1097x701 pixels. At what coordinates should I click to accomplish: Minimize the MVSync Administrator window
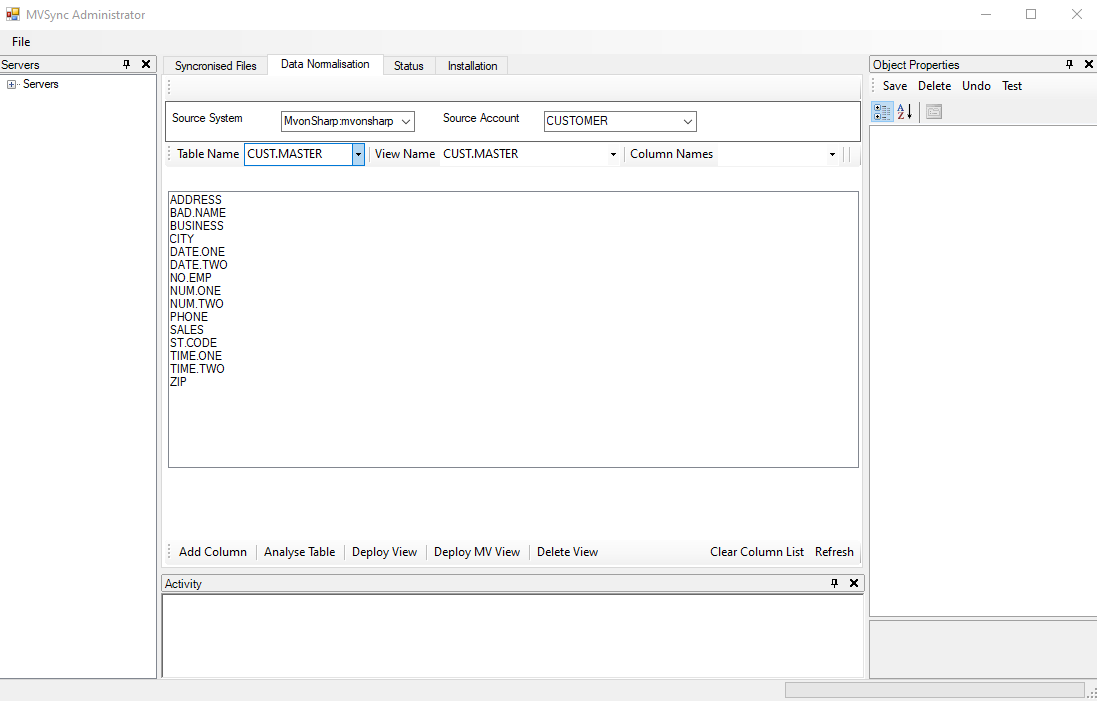986,14
